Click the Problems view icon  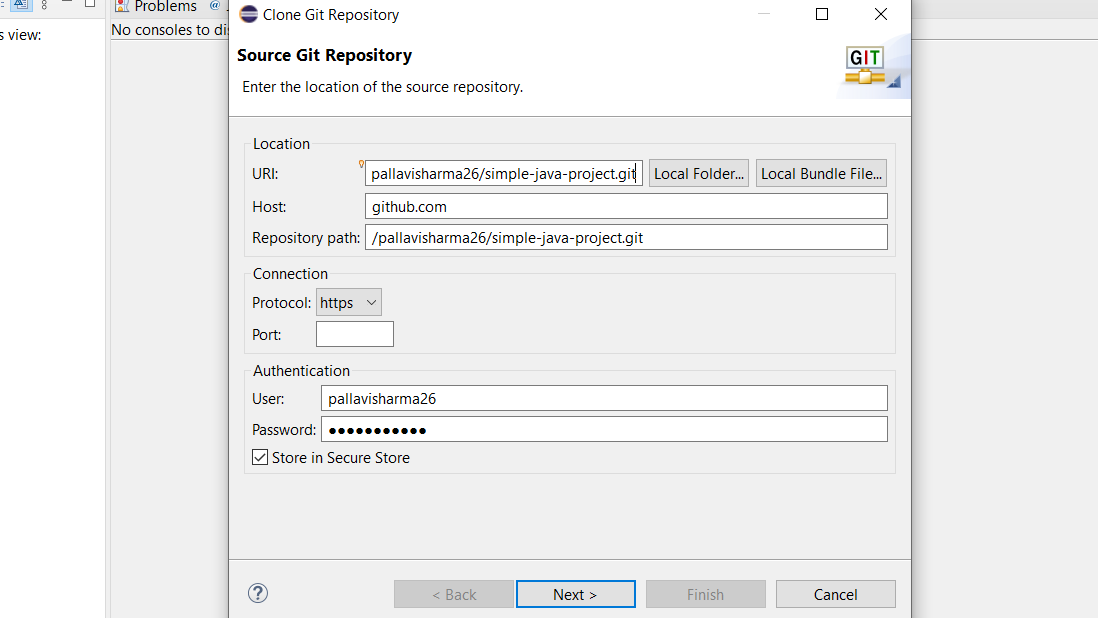[x=123, y=6]
